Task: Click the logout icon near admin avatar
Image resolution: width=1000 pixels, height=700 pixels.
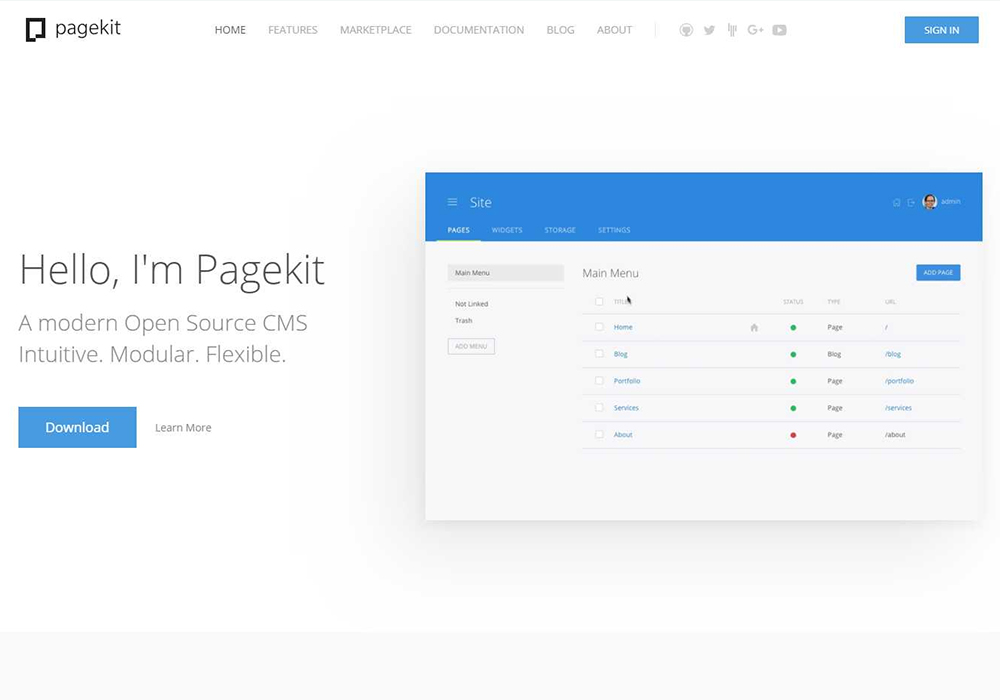Action: [x=911, y=202]
